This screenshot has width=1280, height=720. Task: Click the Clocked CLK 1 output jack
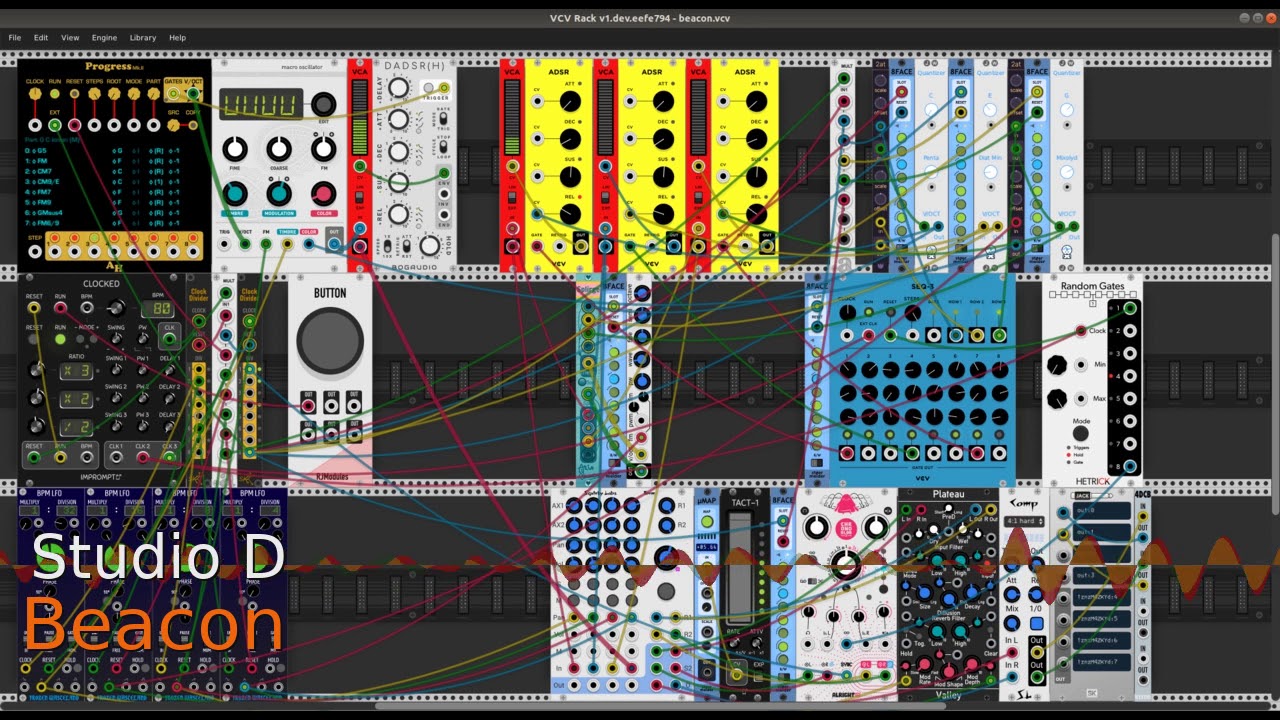tap(116, 457)
